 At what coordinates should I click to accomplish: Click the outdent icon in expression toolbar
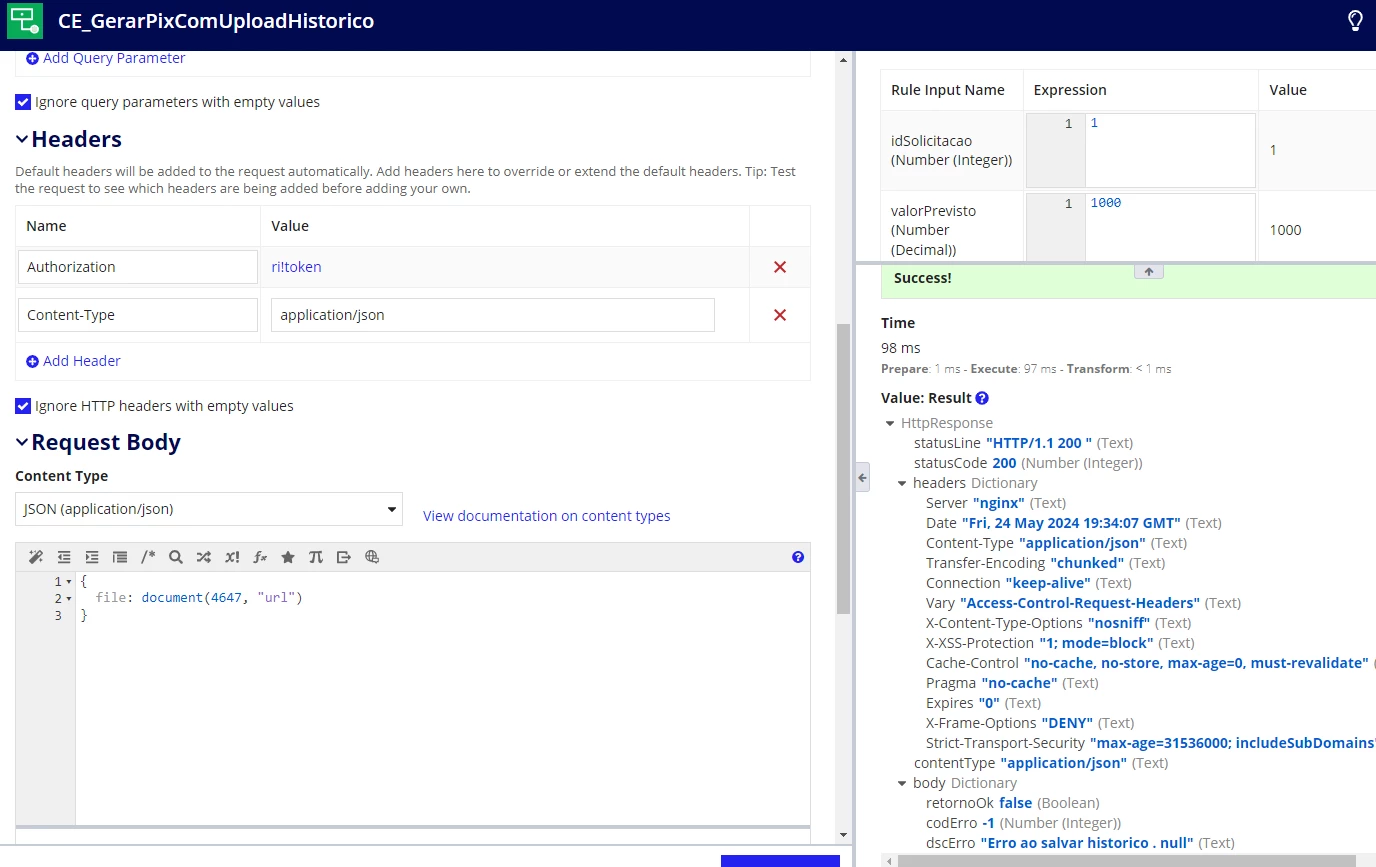point(64,557)
